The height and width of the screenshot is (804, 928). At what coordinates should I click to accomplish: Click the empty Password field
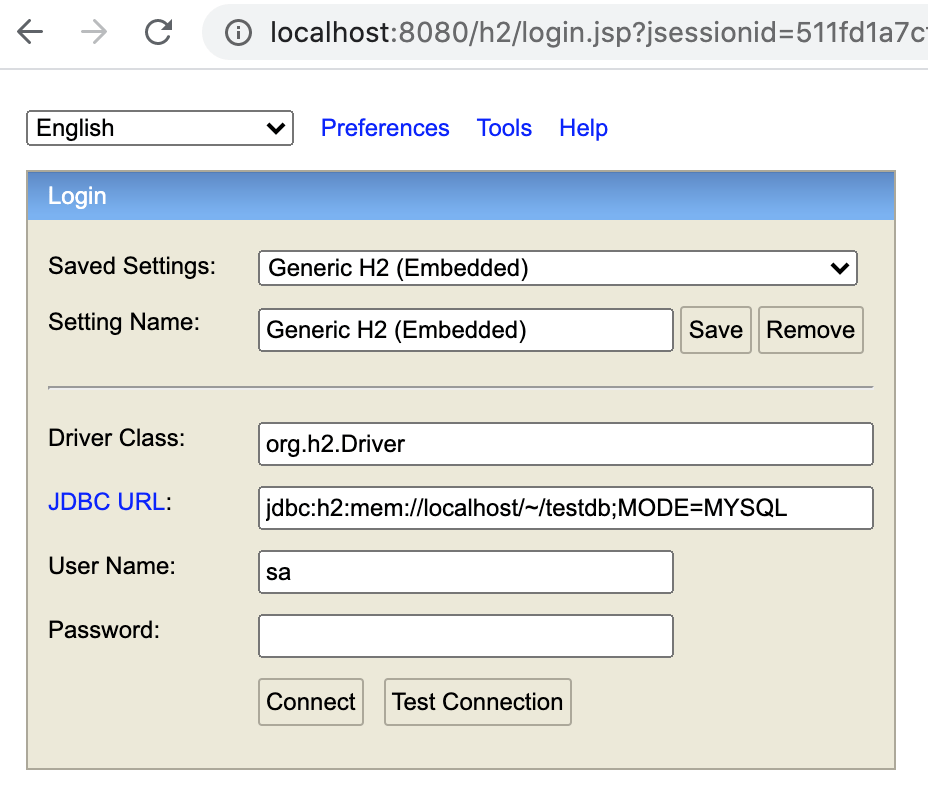click(x=465, y=636)
